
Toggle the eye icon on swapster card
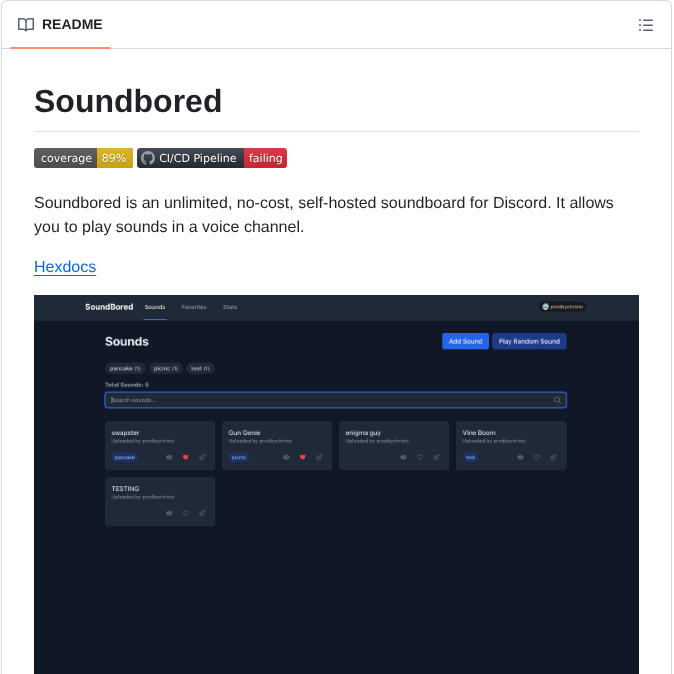click(169, 457)
